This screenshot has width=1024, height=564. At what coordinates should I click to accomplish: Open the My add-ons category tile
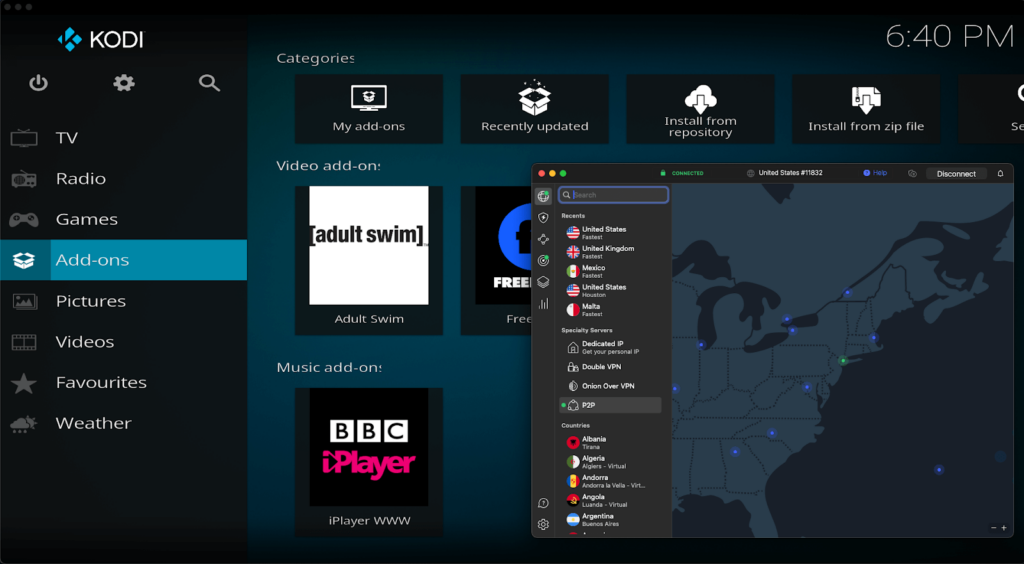coord(369,109)
